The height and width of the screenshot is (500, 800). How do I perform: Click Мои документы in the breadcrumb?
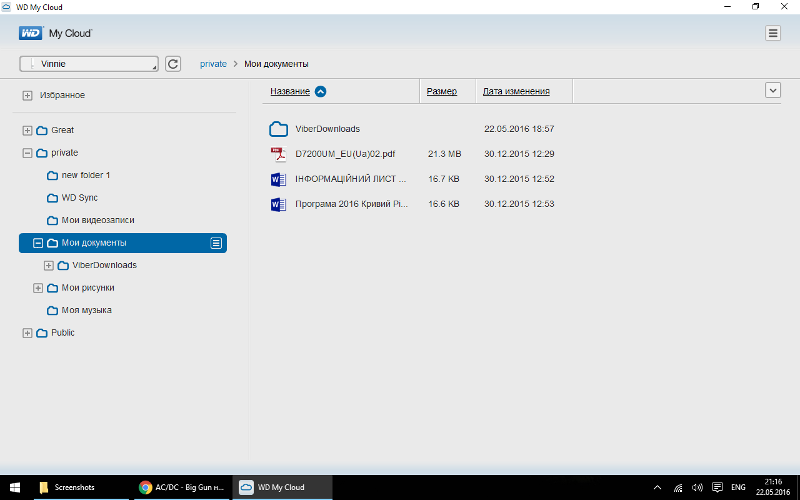(276, 64)
